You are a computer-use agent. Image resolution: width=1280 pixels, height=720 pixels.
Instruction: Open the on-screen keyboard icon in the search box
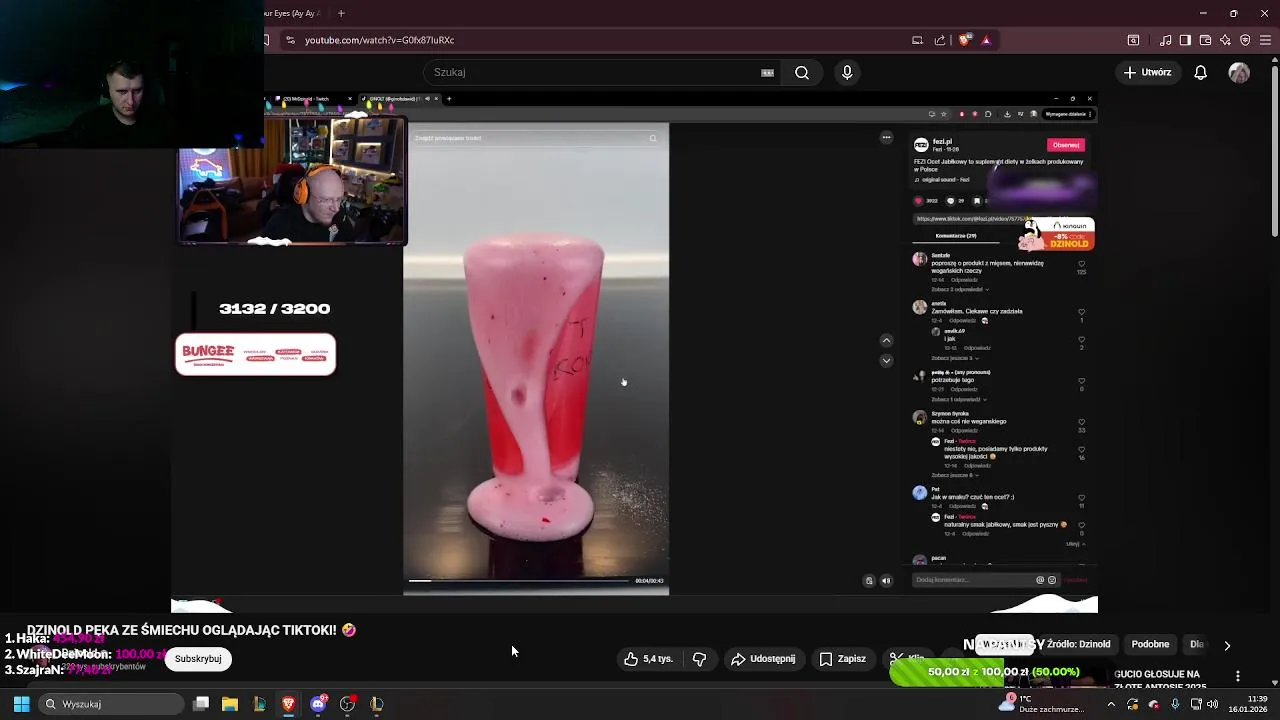[x=767, y=72]
